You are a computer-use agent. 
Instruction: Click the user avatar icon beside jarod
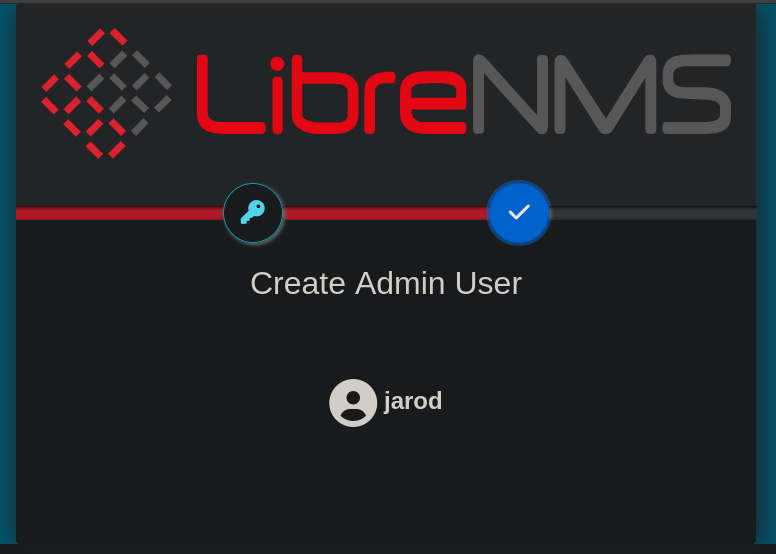353,403
